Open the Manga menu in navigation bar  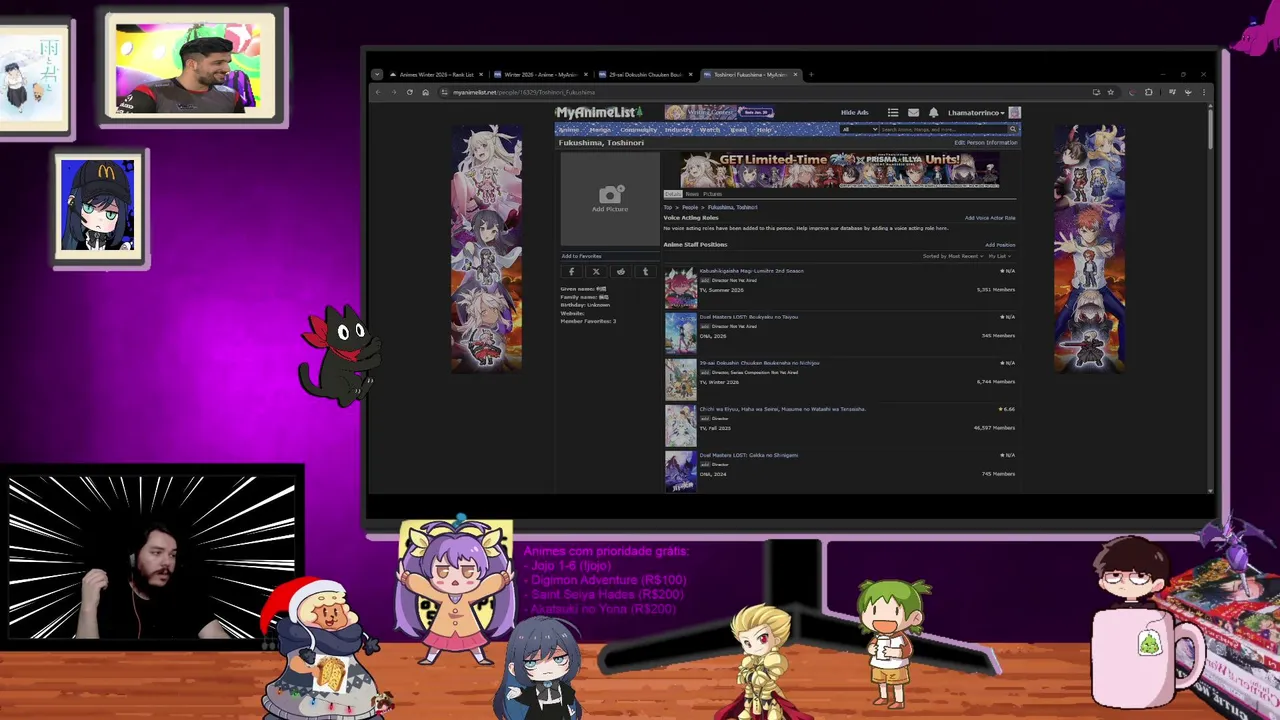[600, 130]
